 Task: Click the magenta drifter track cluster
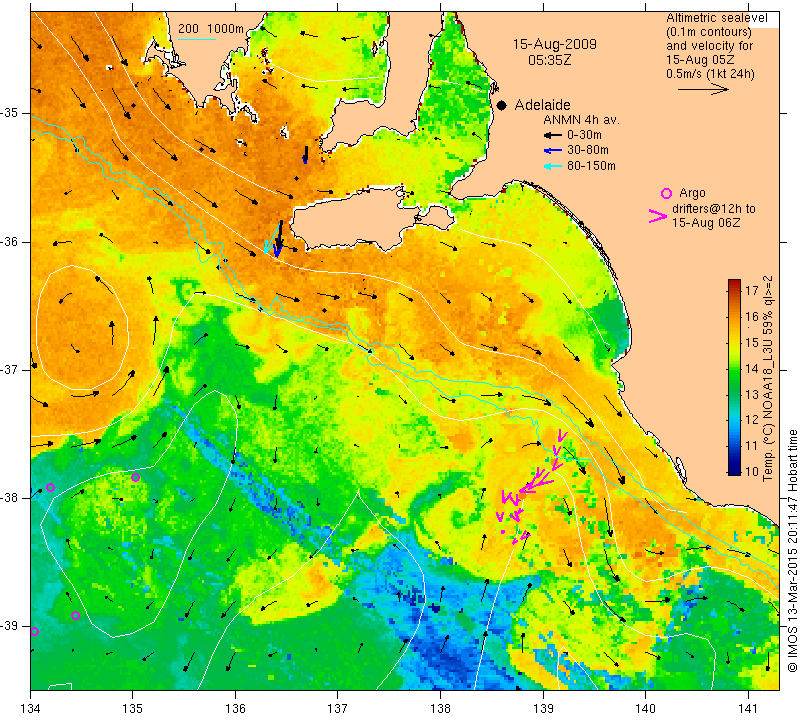click(532, 485)
